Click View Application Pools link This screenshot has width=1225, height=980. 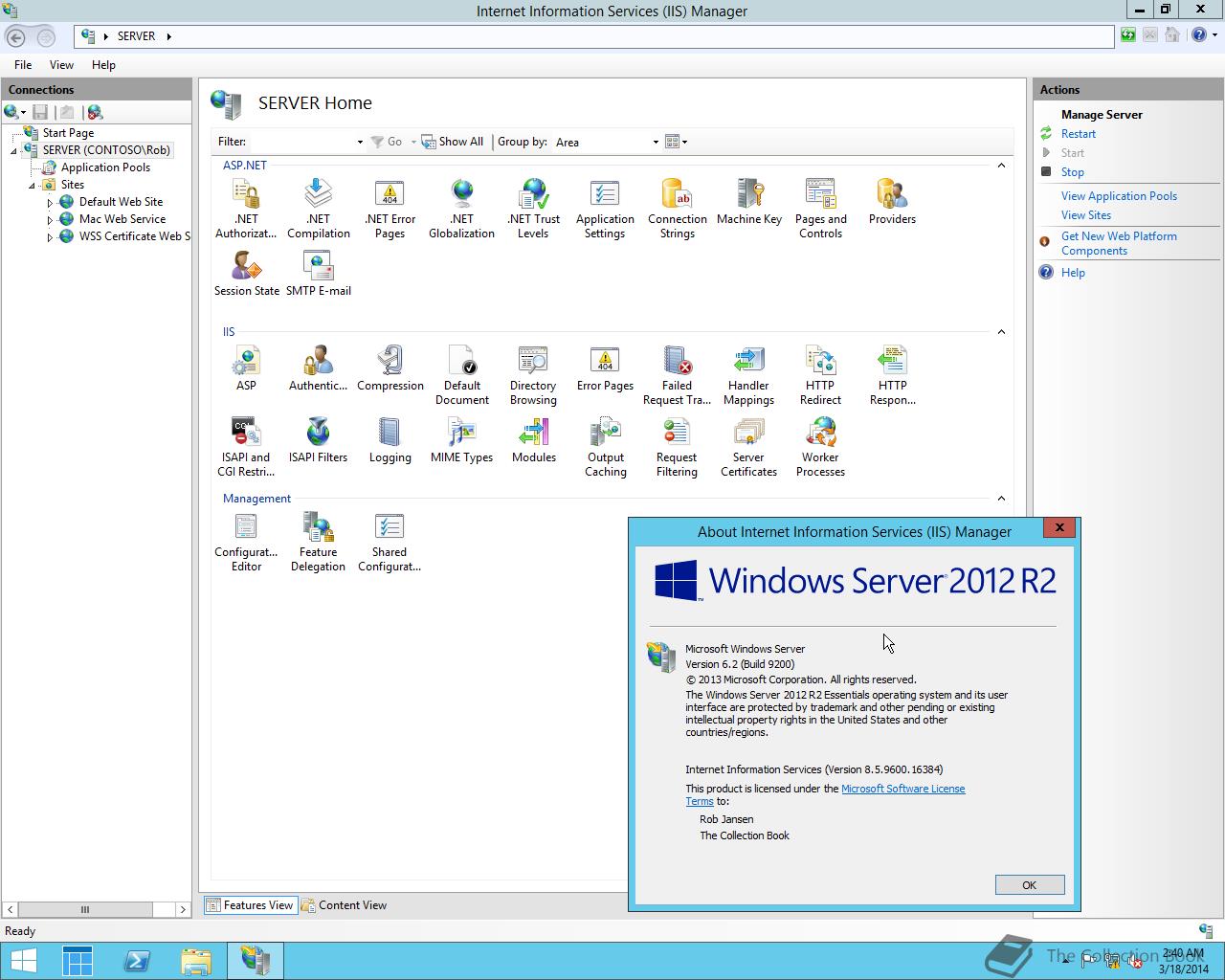click(1119, 196)
